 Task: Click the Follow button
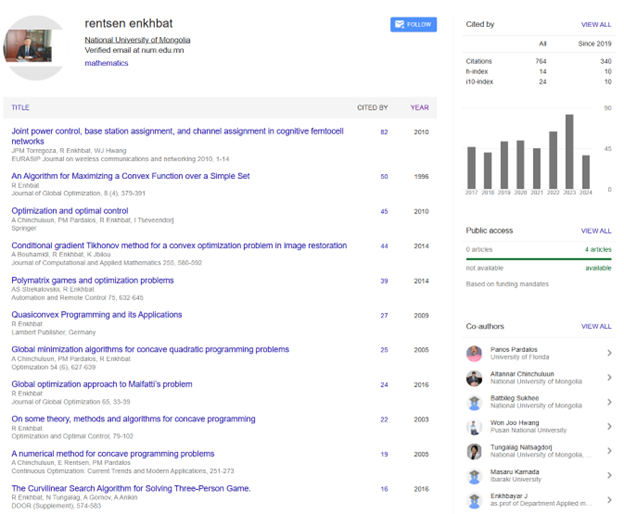point(413,24)
